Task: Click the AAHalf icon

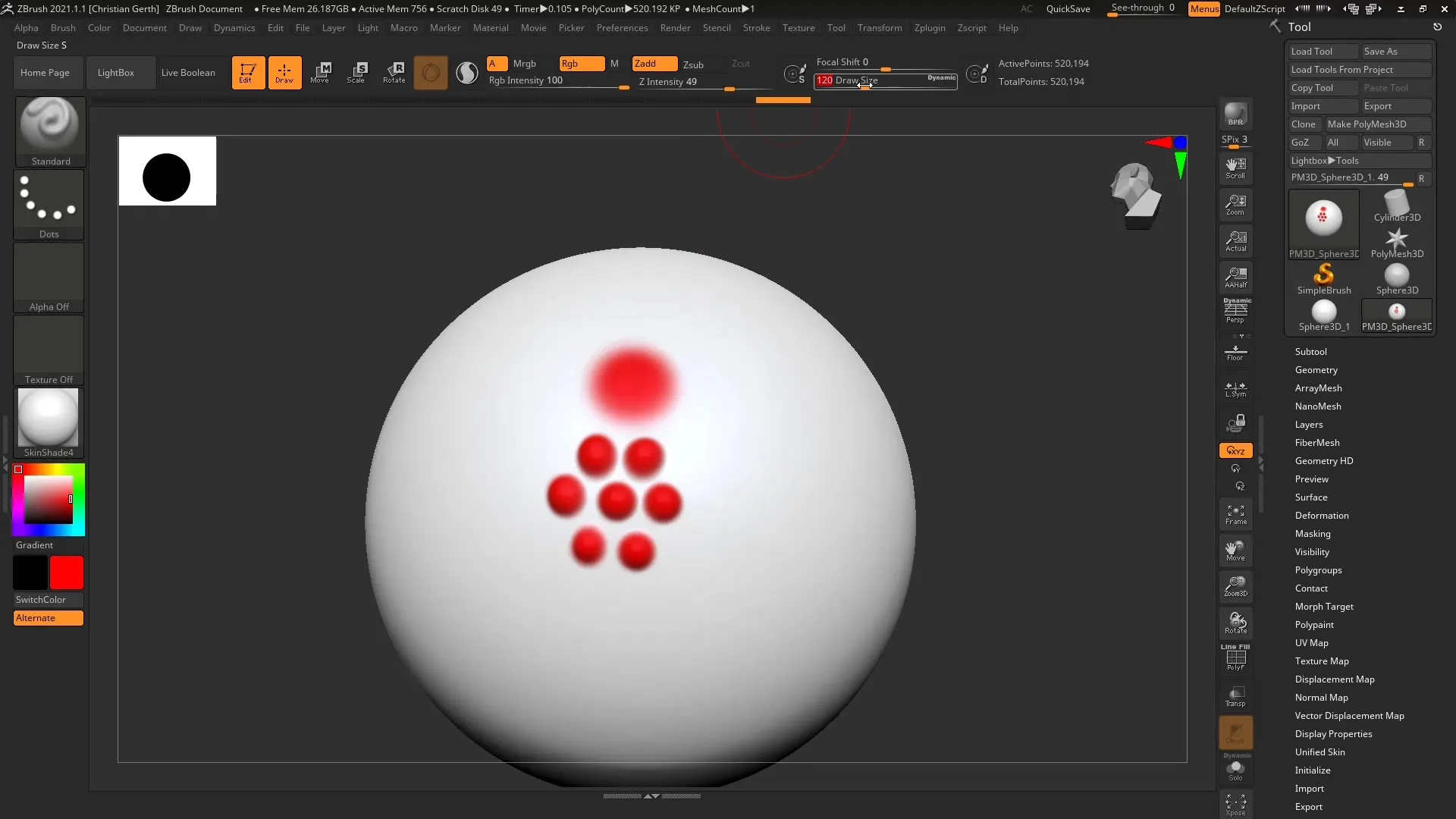Action: pos(1235,278)
